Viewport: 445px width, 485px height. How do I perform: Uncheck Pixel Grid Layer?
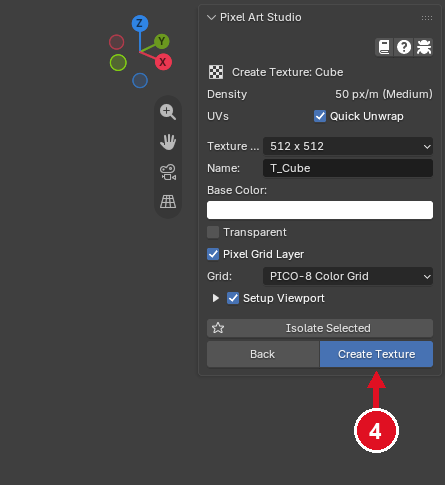coord(213,254)
